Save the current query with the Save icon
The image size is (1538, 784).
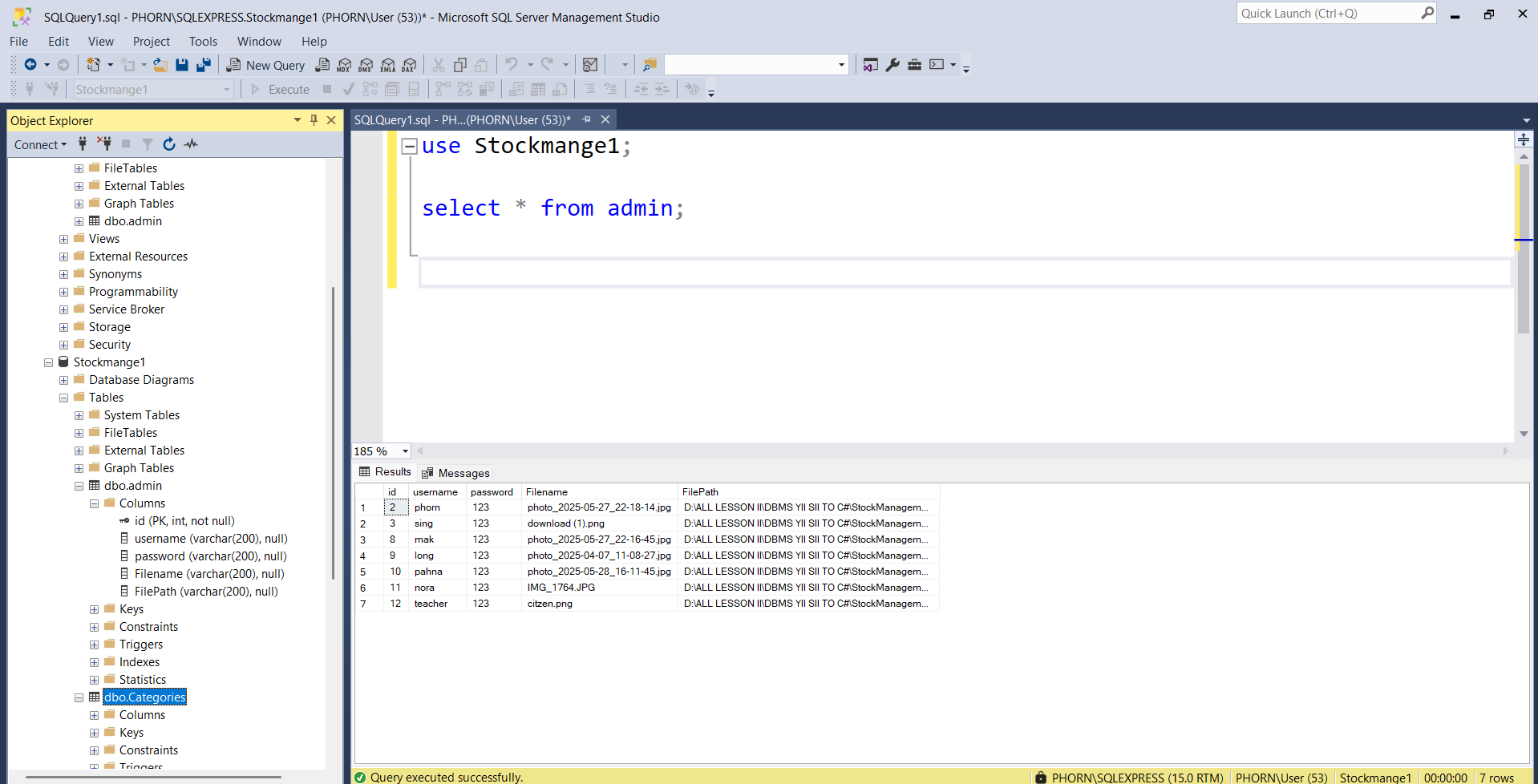click(x=182, y=65)
